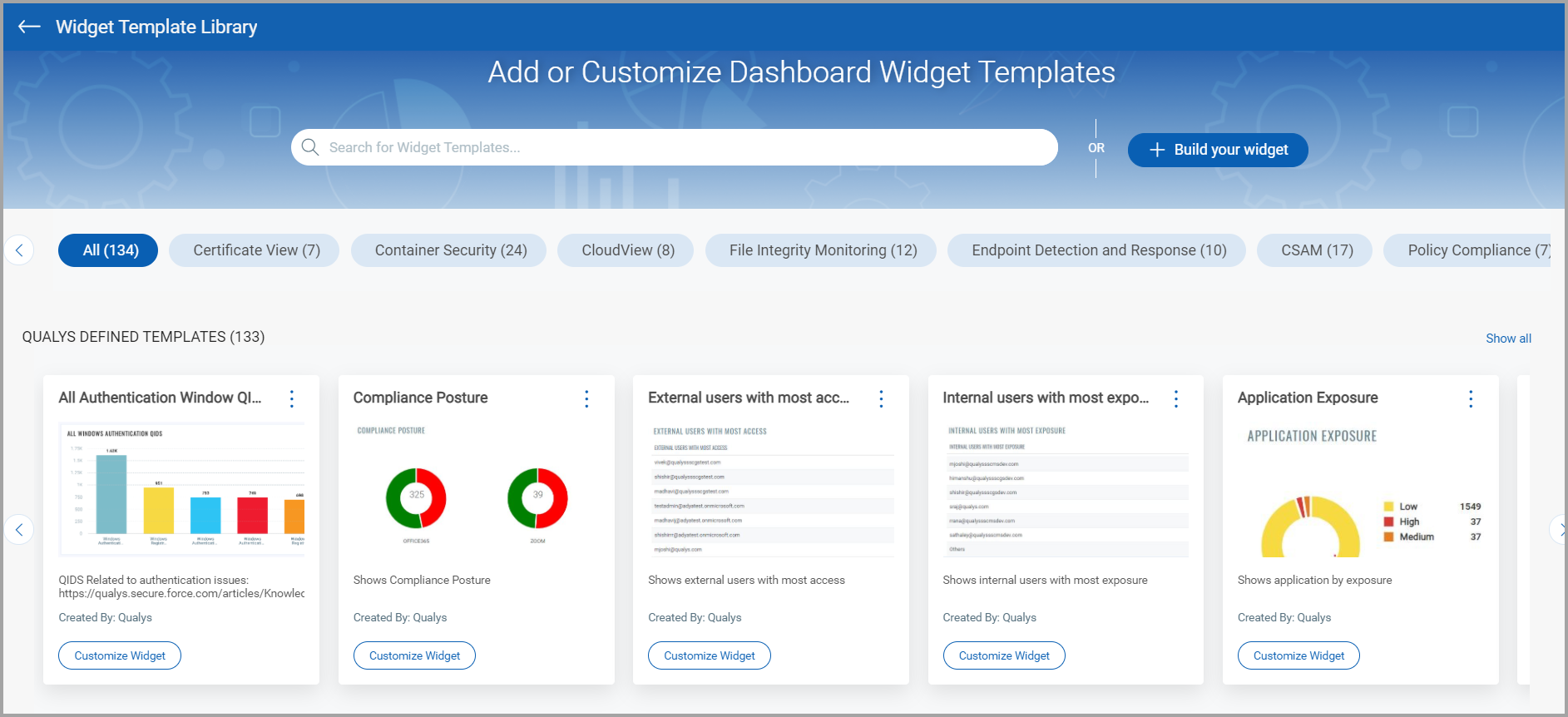Select the All (134) category

click(x=108, y=250)
